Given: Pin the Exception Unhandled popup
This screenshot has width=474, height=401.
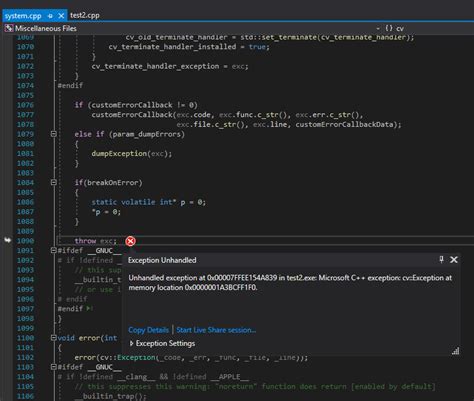Looking at the screenshot, I should point(441,259).
